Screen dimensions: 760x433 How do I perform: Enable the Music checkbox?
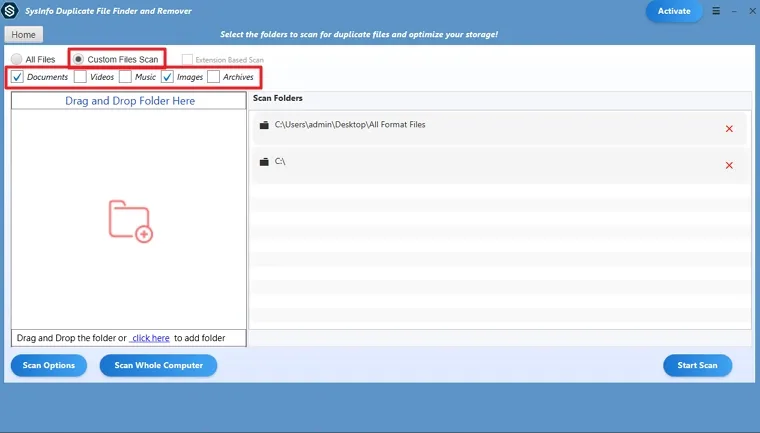pyautogui.click(x=125, y=77)
